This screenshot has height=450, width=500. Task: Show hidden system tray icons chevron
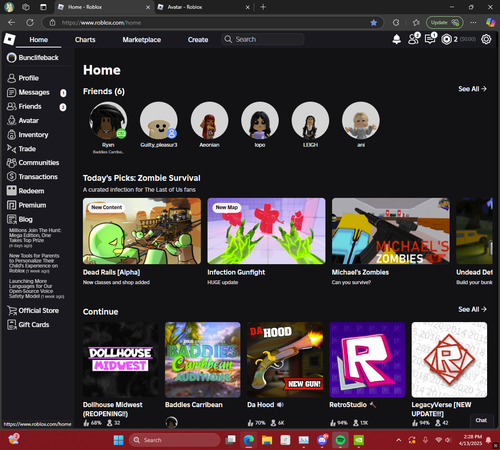(x=398, y=440)
